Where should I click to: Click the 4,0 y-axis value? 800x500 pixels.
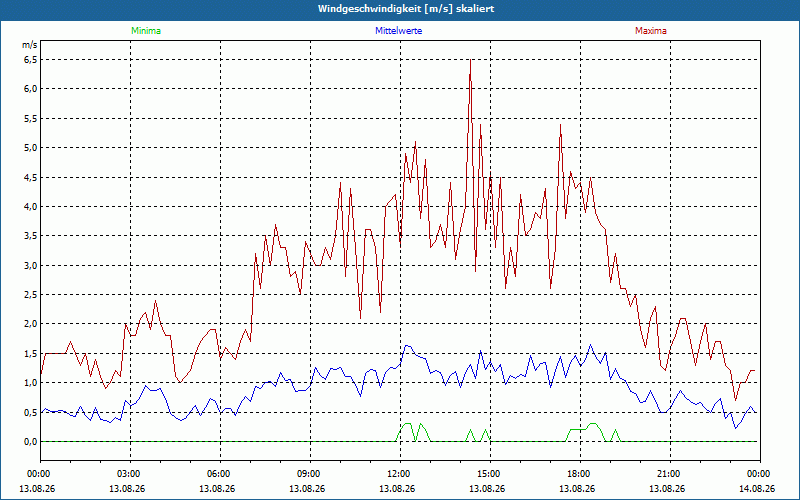[31, 207]
